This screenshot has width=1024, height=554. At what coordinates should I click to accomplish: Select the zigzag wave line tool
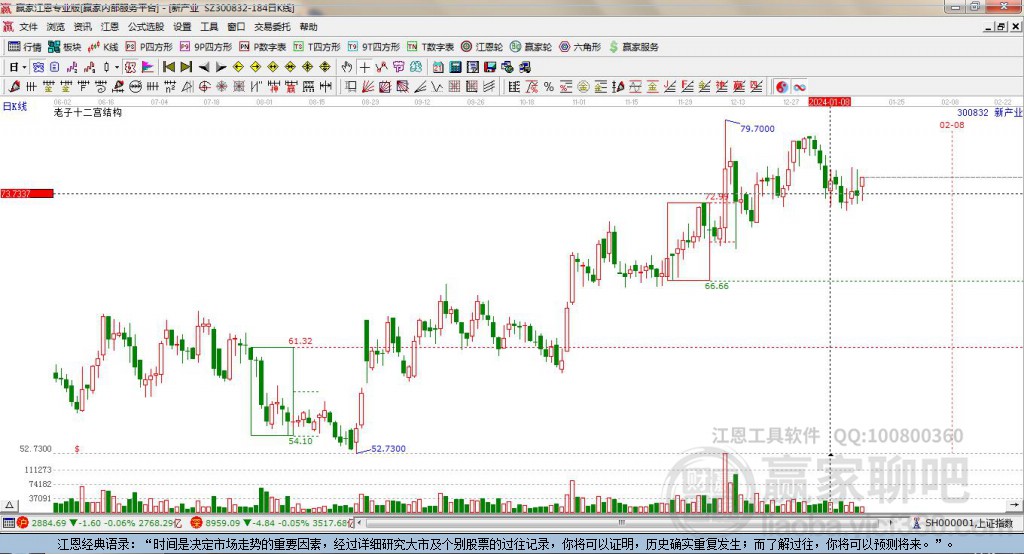tap(436, 86)
